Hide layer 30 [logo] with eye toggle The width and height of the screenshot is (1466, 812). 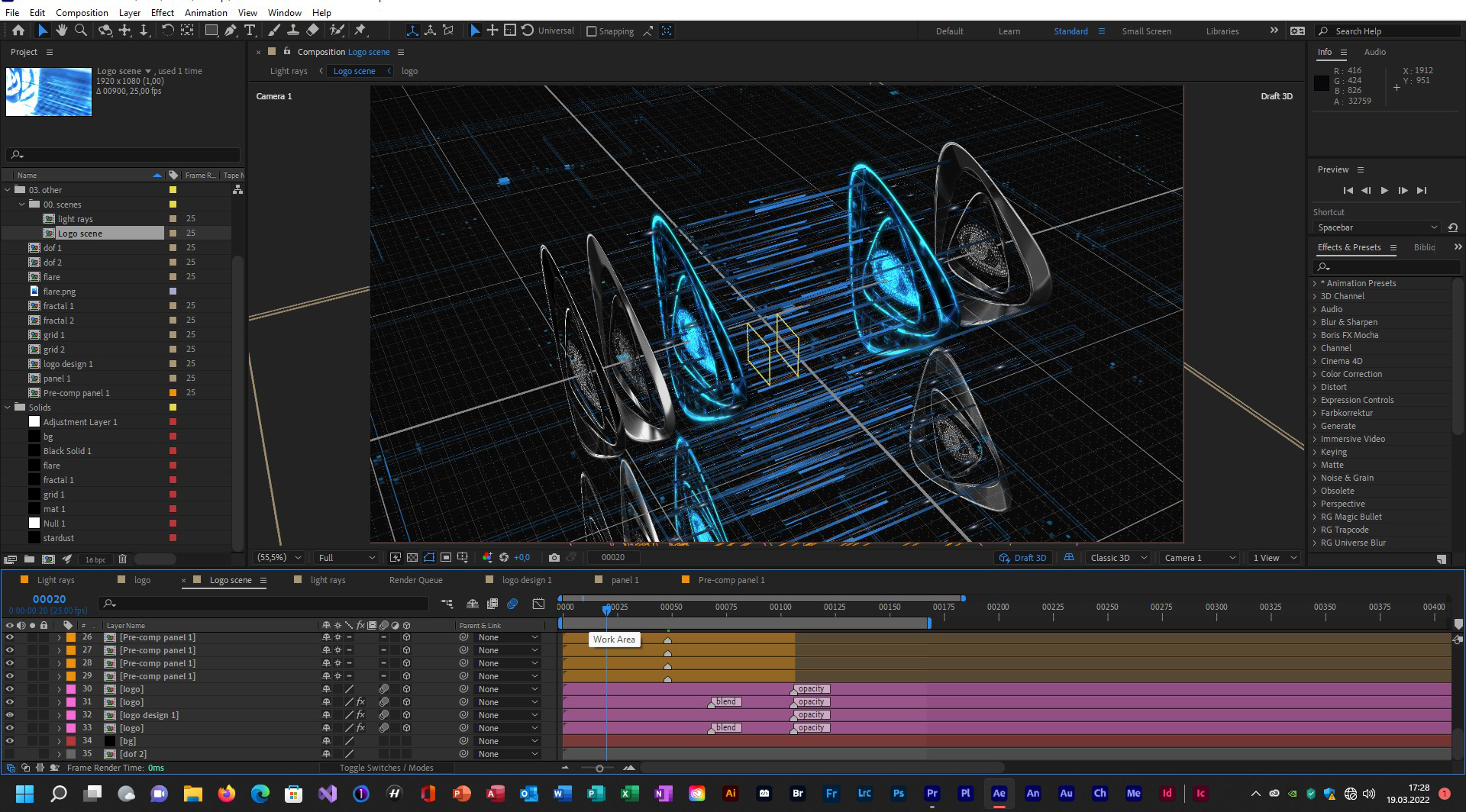[10, 689]
